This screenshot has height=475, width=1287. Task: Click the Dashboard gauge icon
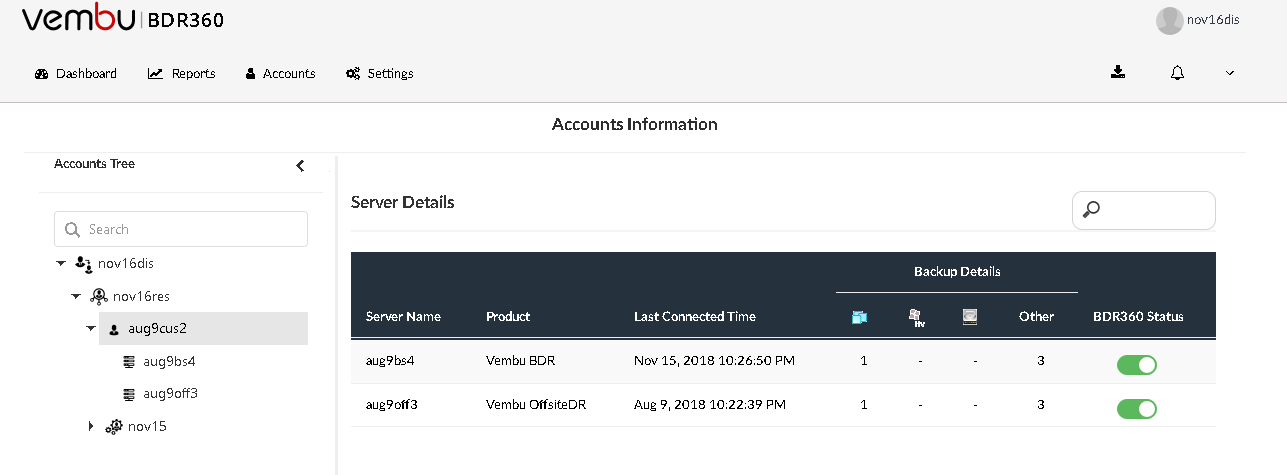(x=42, y=74)
